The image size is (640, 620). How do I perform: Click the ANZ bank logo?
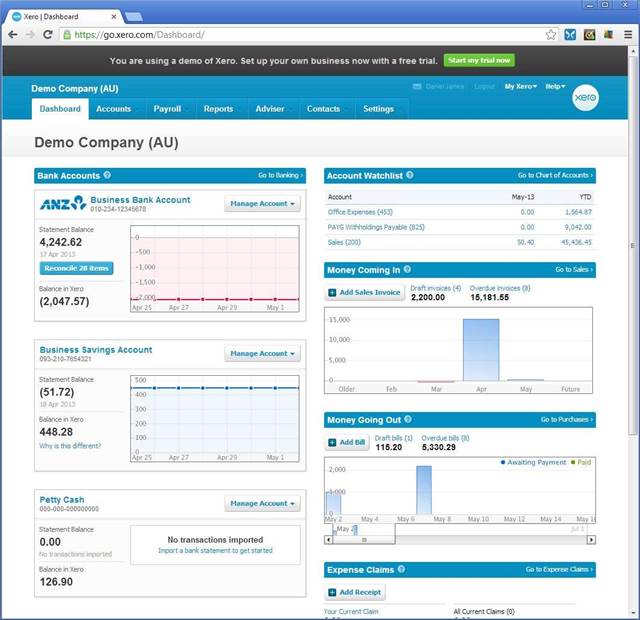coord(63,203)
